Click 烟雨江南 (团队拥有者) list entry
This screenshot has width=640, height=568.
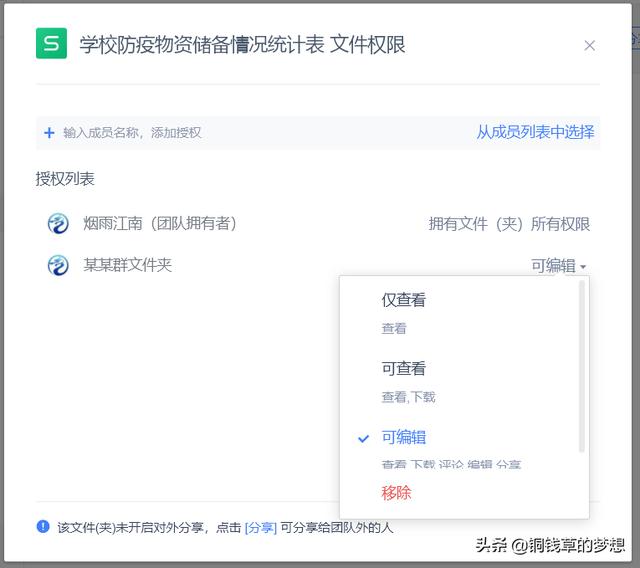tap(160, 224)
